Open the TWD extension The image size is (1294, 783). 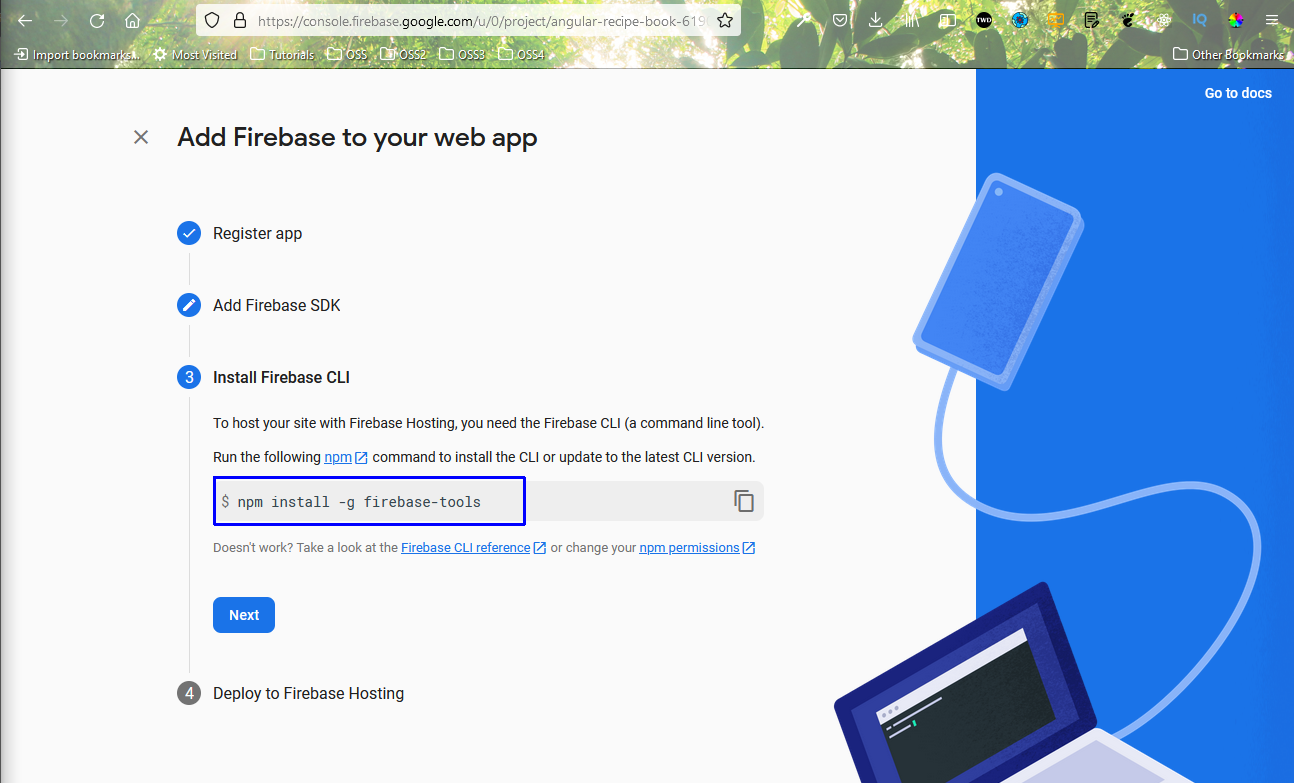[x=984, y=20]
